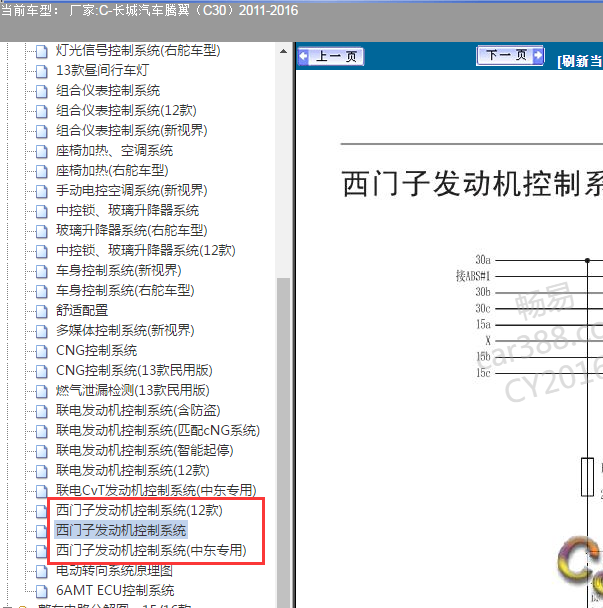Open 组合仪表控制系统 entry
The height and width of the screenshot is (608, 603).
tap(108, 91)
